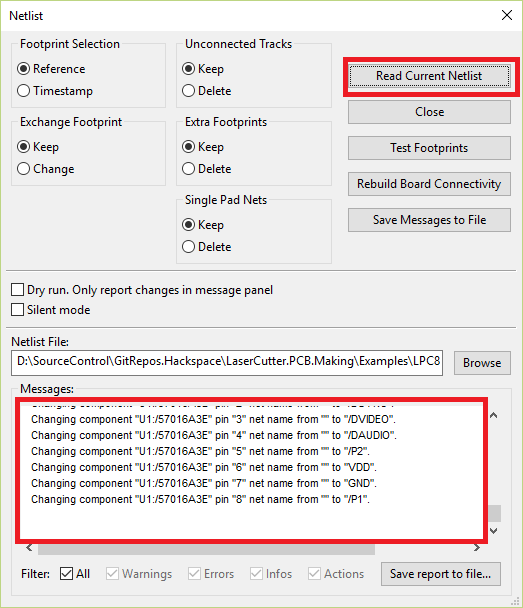Click Save report to file button
Viewport: 523px width, 608px height.
(x=441, y=574)
